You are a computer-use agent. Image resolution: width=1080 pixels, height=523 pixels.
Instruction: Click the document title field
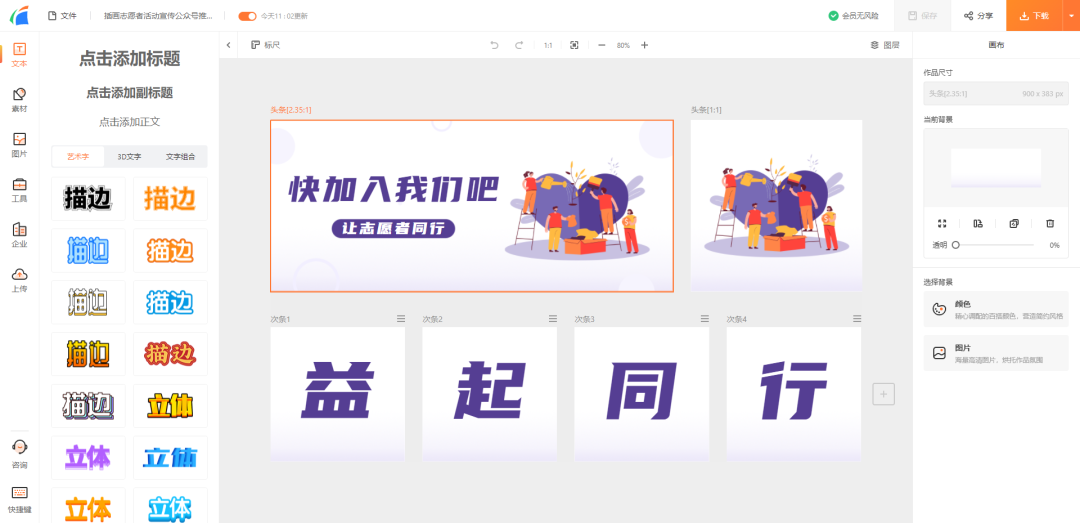tap(158, 16)
